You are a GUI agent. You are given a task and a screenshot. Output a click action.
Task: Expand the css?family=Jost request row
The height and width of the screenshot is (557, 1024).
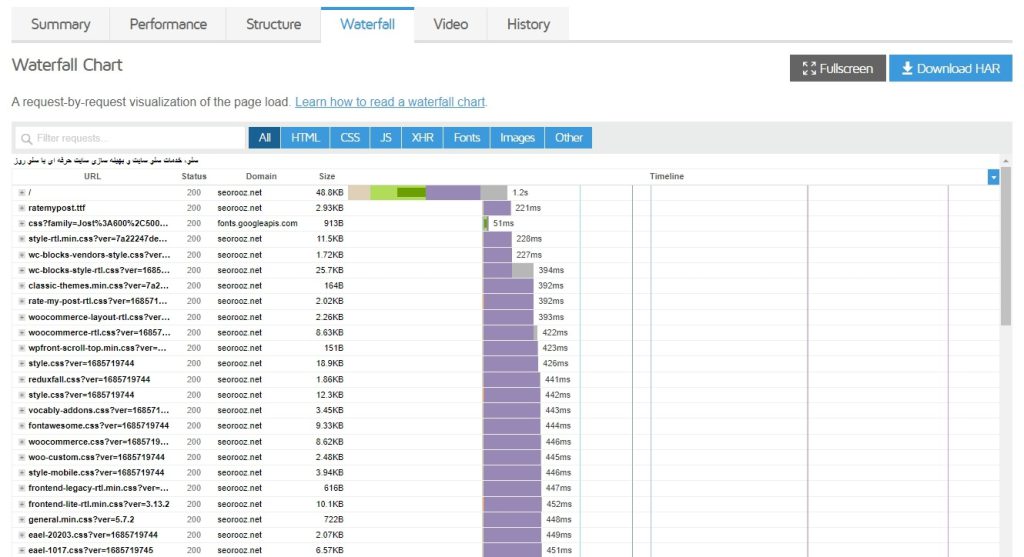coord(22,223)
